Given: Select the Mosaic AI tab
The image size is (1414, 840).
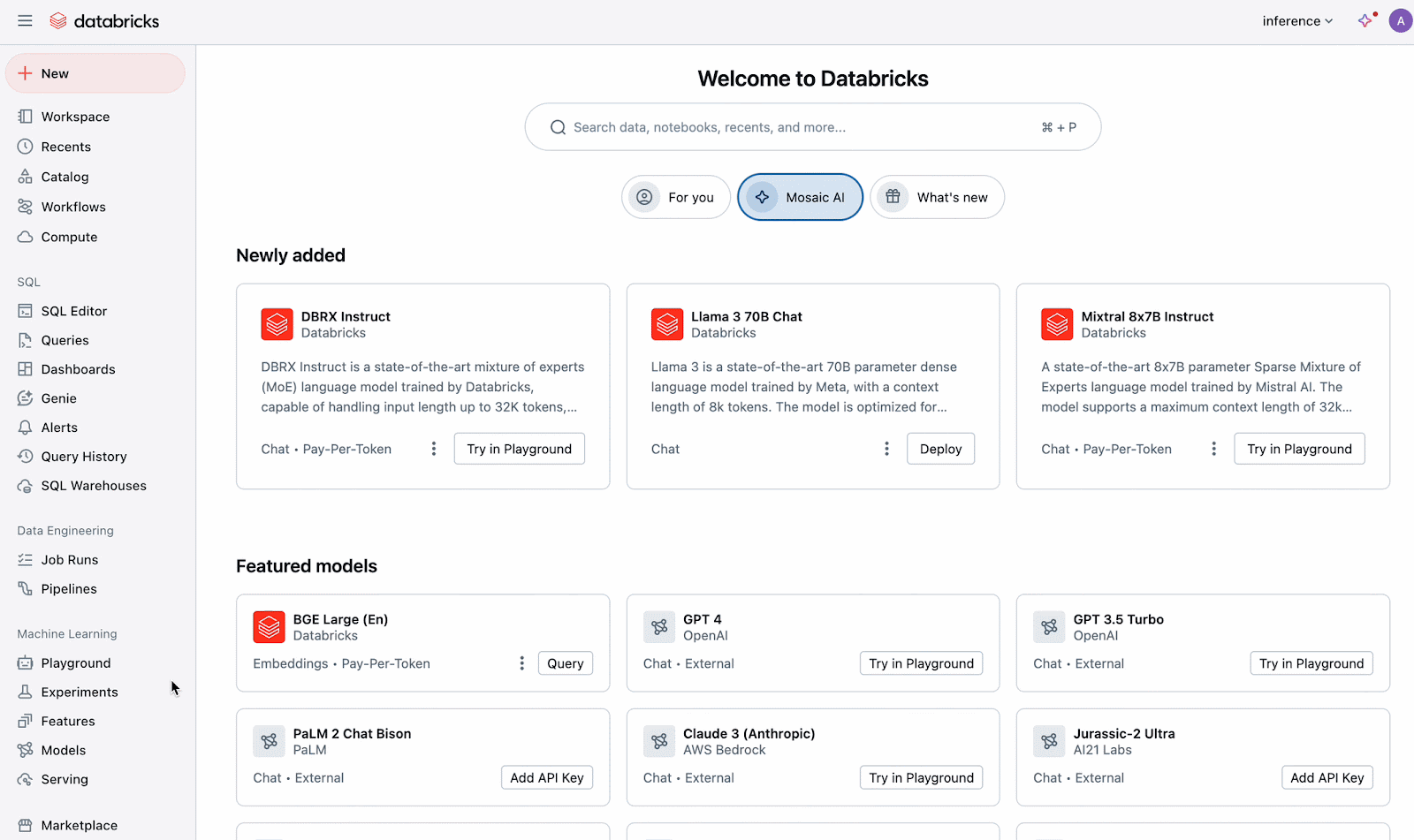Looking at the screenshot, I should [x=800, y=197].
